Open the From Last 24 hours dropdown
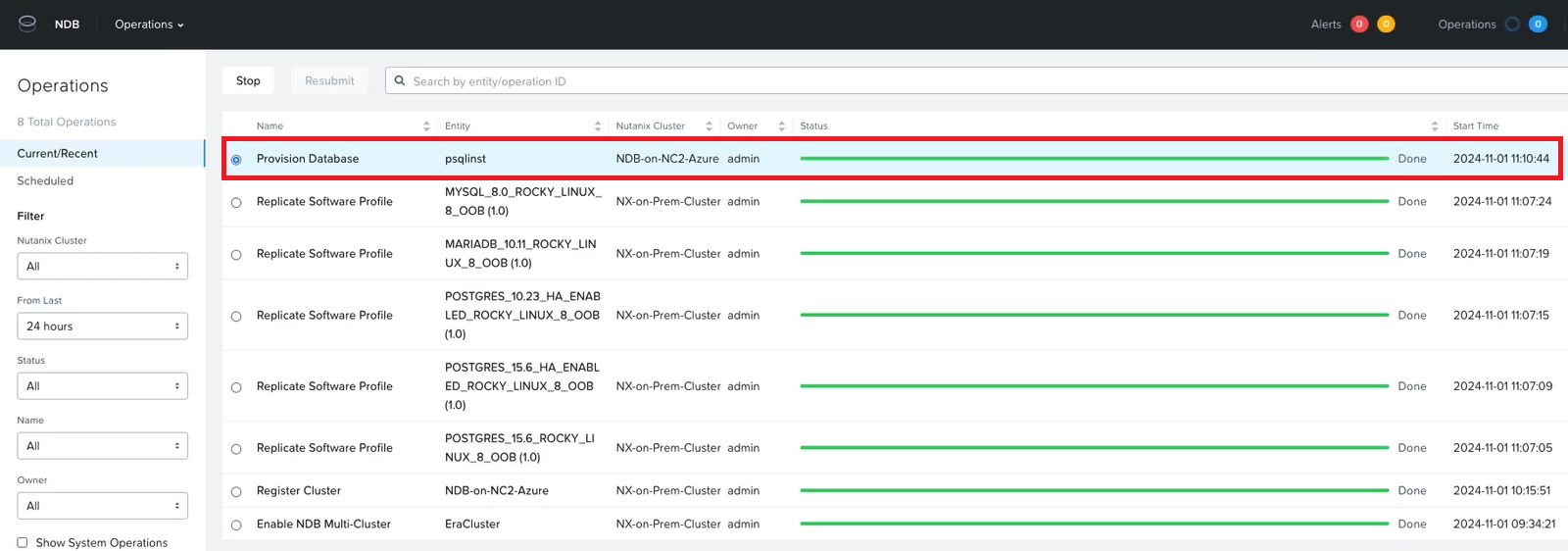The image size is (1568, 551). point(102,326)
